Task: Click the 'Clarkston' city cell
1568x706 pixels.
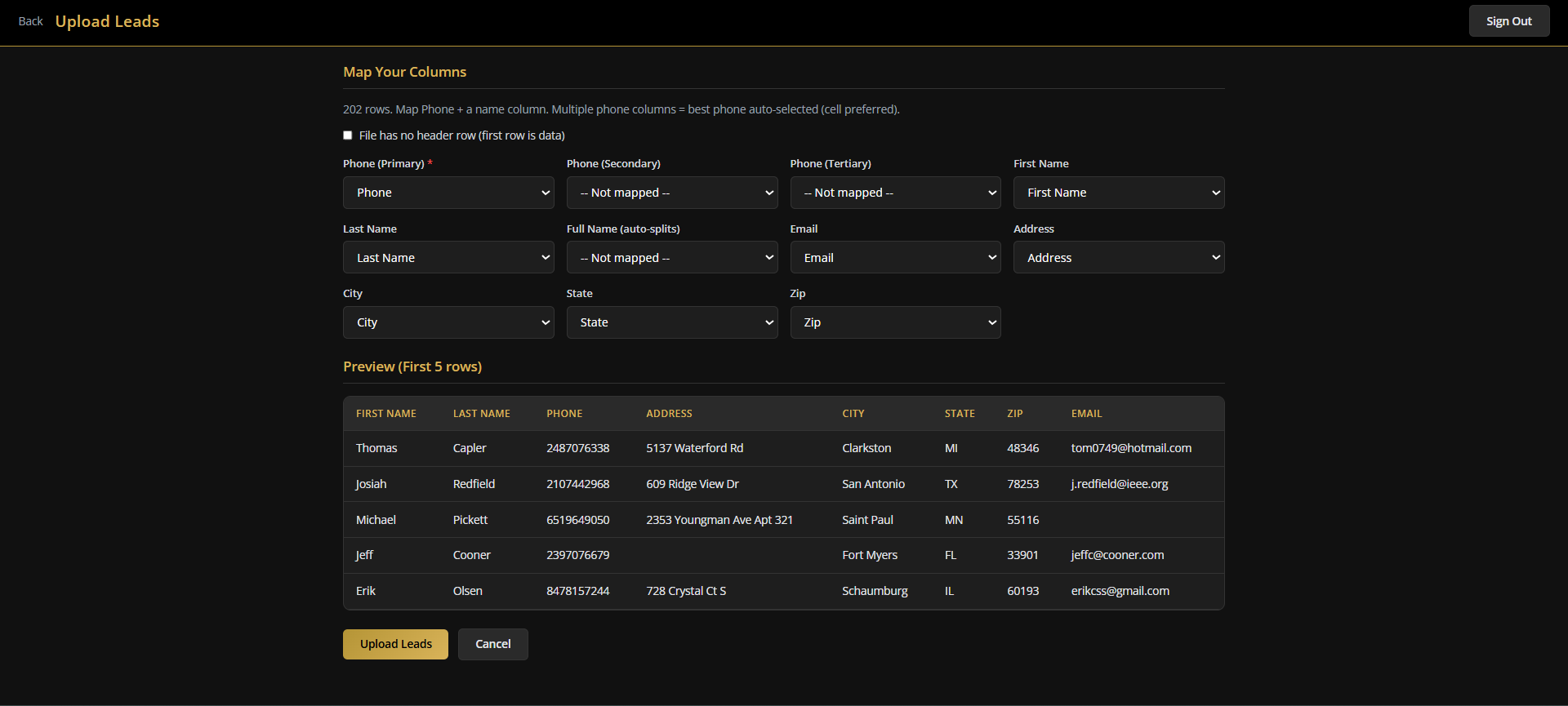Action: 866,448
